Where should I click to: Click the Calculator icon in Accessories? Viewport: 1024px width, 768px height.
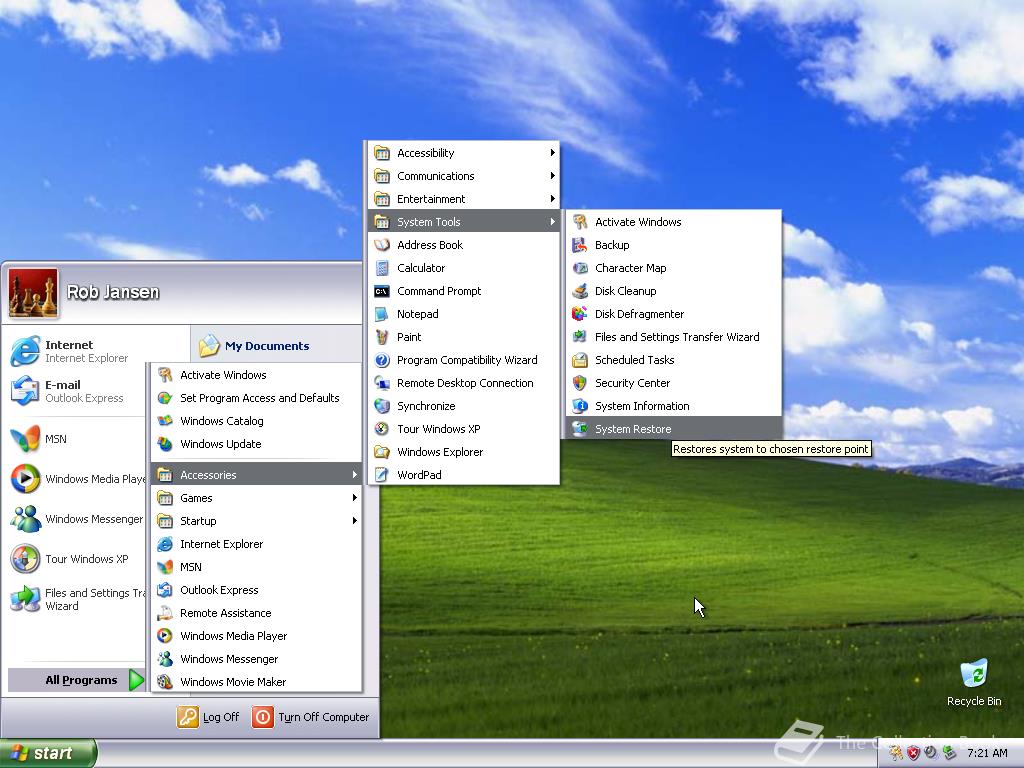pyautogui.click(x=382, y=268)
